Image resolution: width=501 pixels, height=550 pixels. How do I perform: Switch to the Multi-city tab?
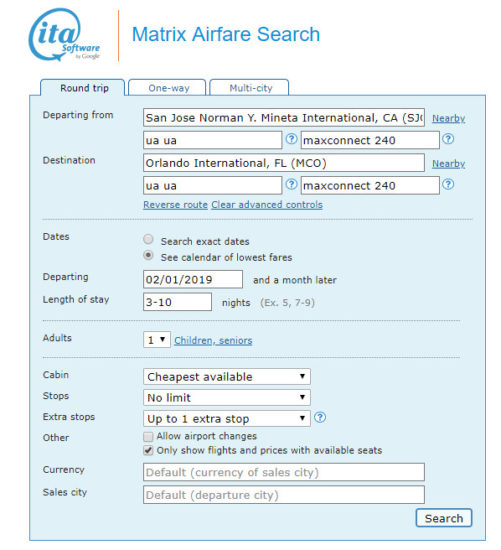tap(249, 88)
